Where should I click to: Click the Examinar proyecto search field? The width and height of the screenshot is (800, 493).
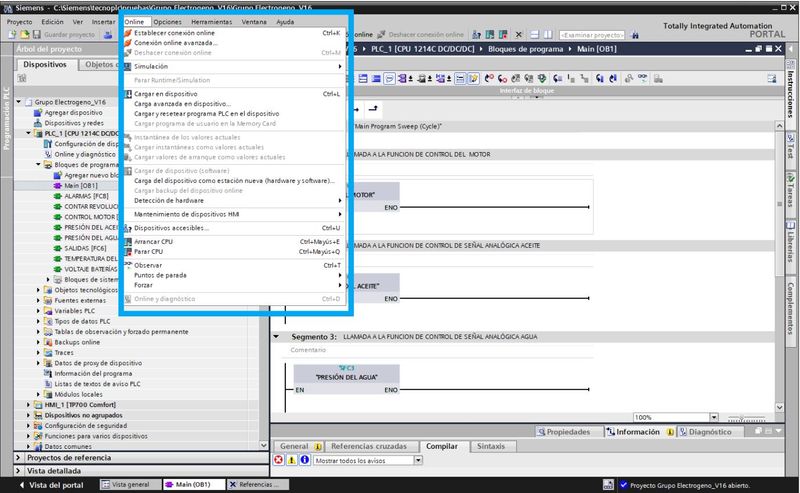tap(592, 35)
